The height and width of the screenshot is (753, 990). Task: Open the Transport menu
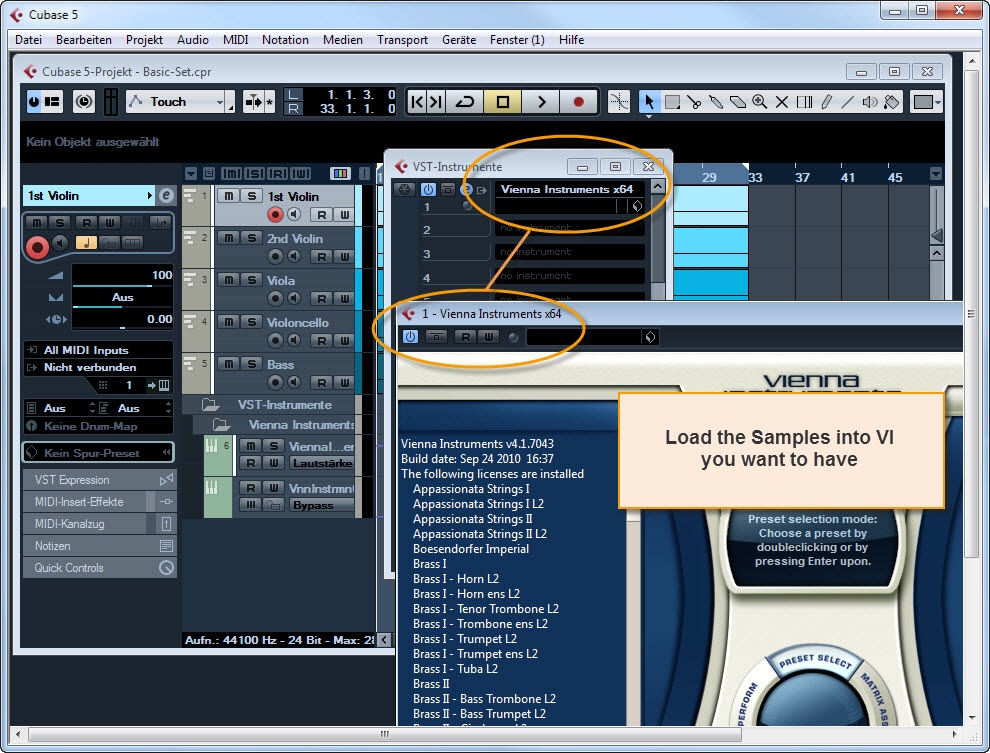coord(402,40)
